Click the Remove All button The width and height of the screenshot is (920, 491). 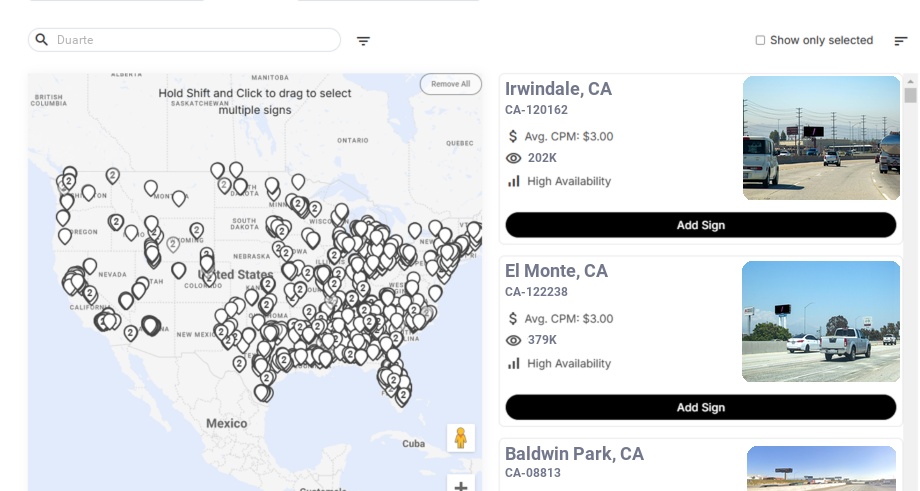click(x=450, y=84)
